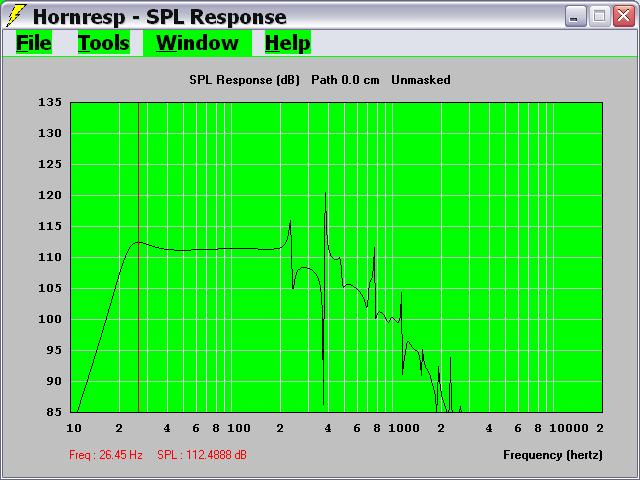Image resolution: width=640 pixels, height=480 pixels.
Task: Click the Hornresp lightning bolt icon
Action: (16, 16)
